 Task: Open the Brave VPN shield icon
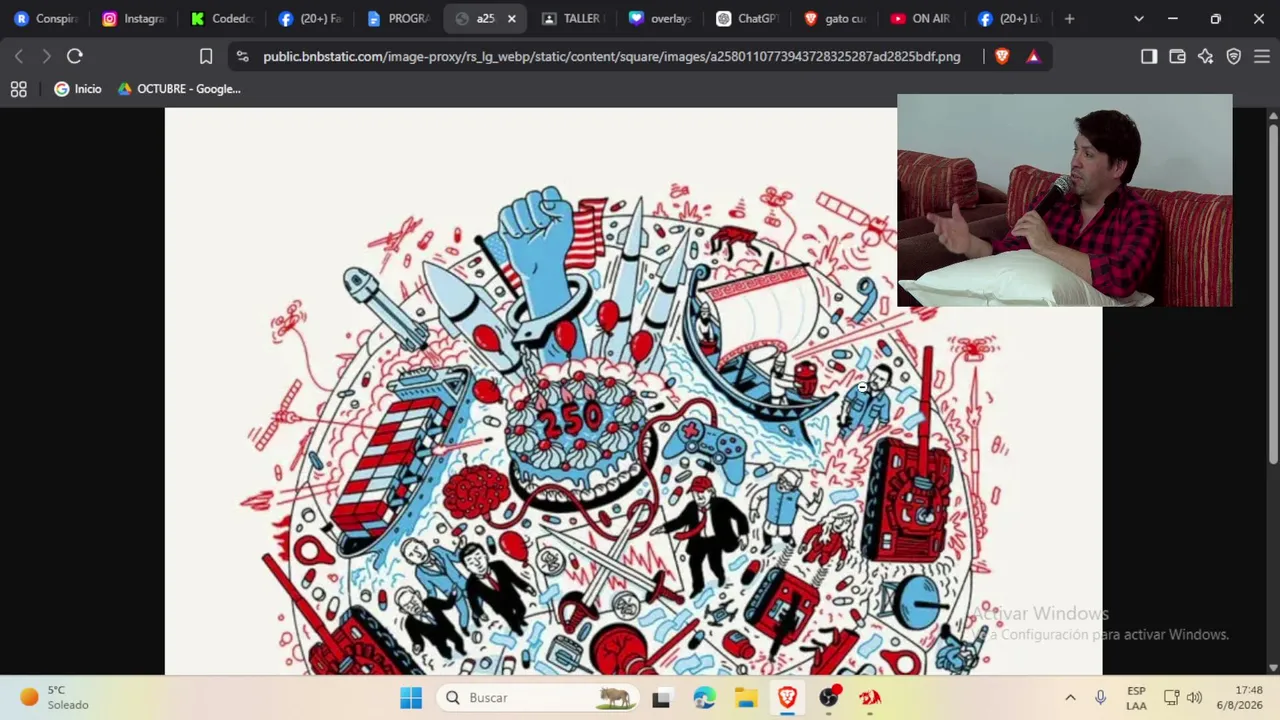point(1233,56)
